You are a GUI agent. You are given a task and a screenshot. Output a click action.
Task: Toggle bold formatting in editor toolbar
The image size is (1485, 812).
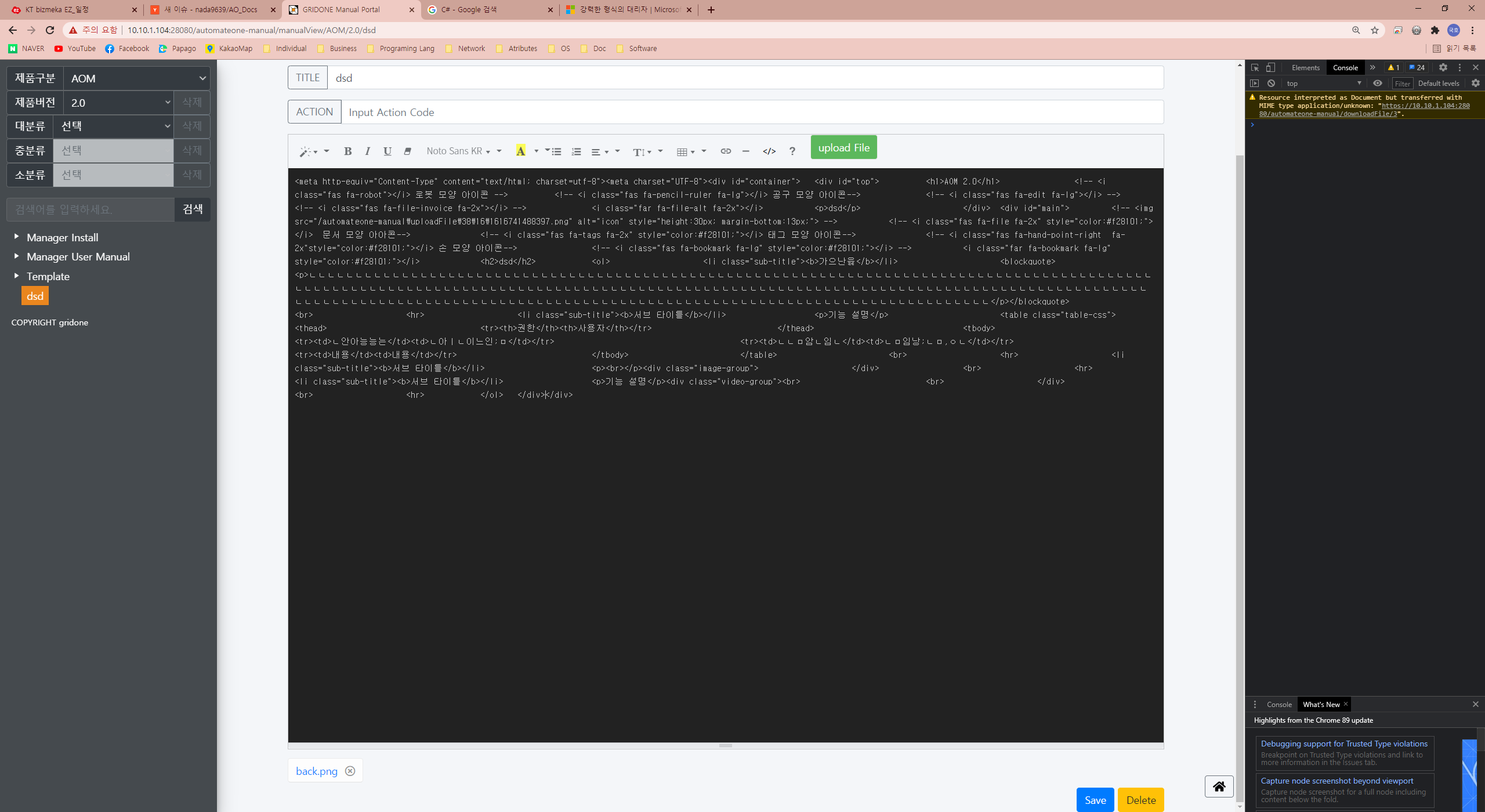[x=347, y=151]
